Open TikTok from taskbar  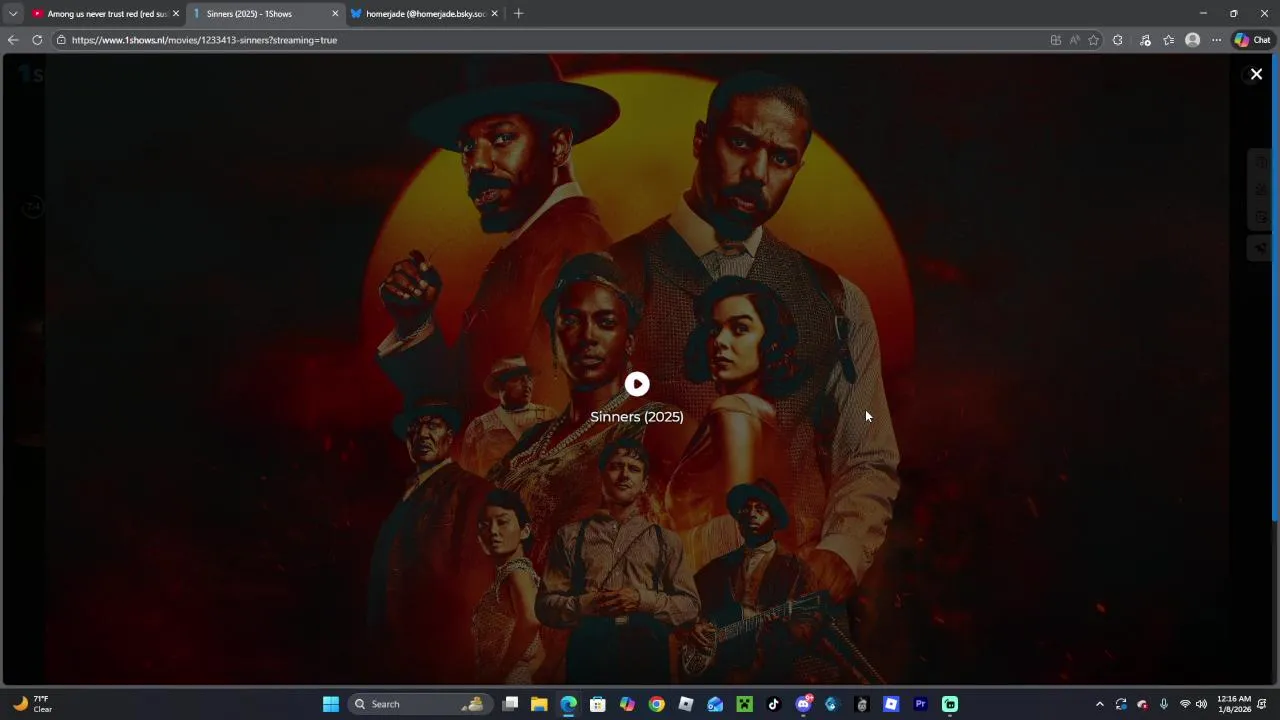773,704
